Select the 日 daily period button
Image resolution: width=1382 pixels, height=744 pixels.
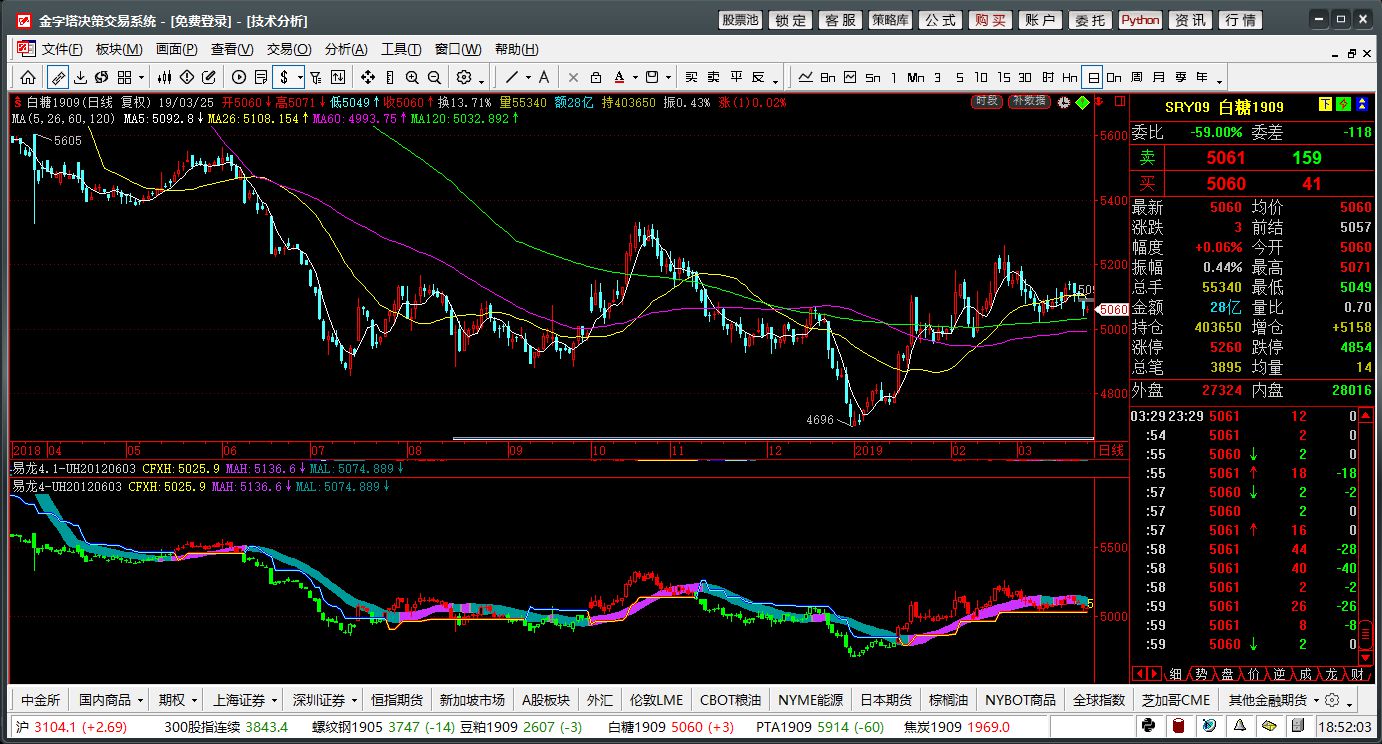pyautogui.click(x=1094, y=77)
